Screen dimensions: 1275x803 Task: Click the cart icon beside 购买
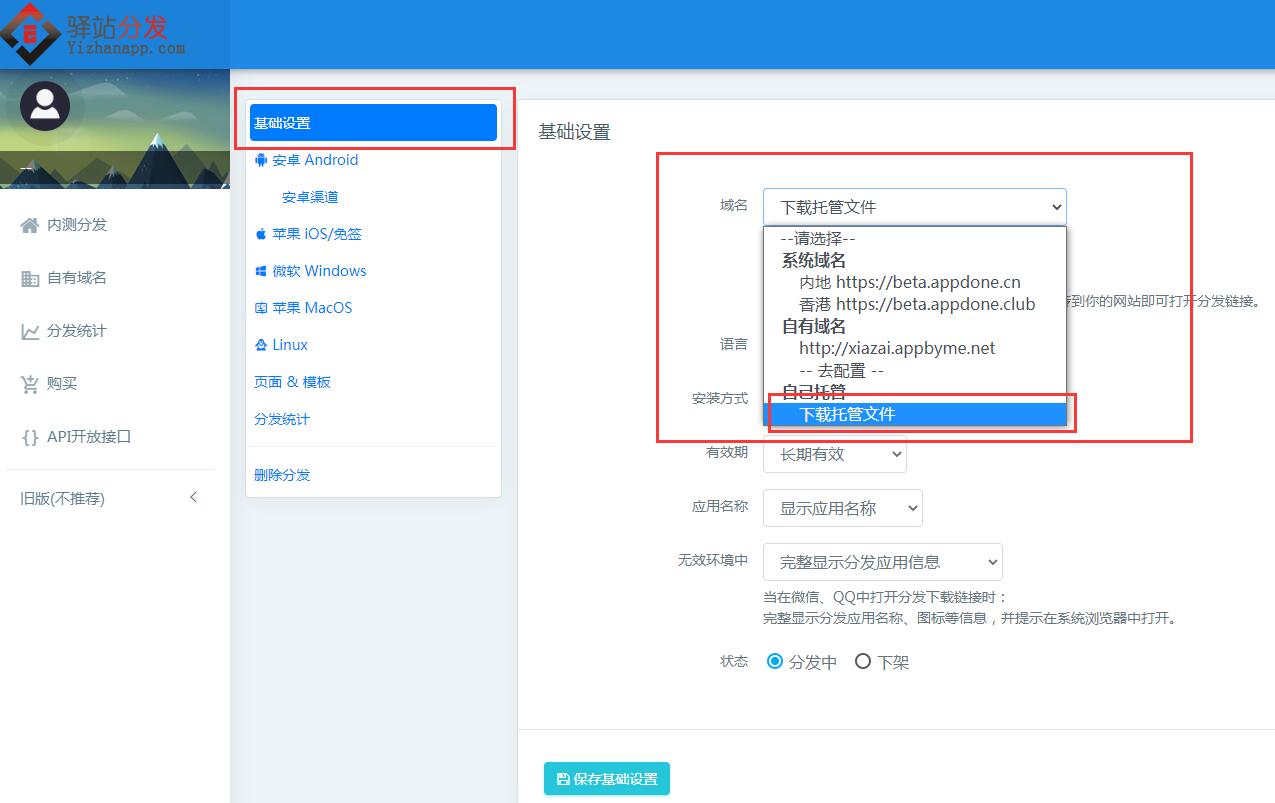click(30, 384)
